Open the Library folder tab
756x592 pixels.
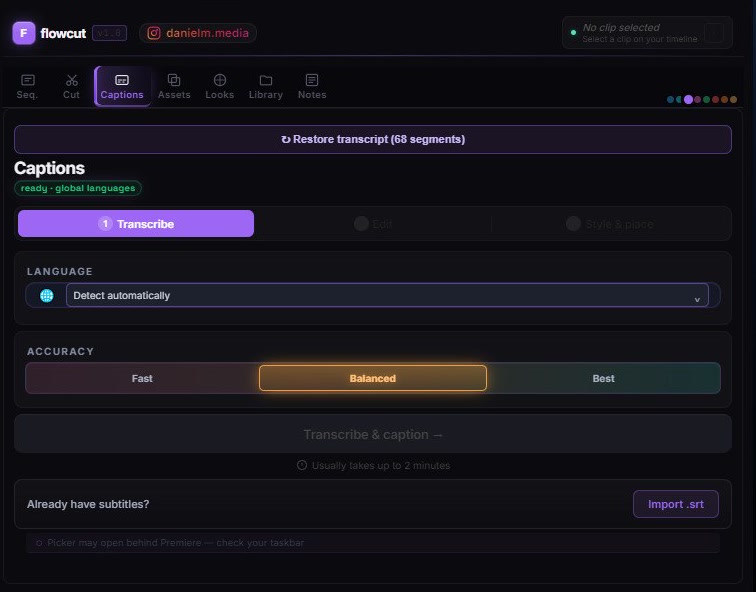point(266,87)
